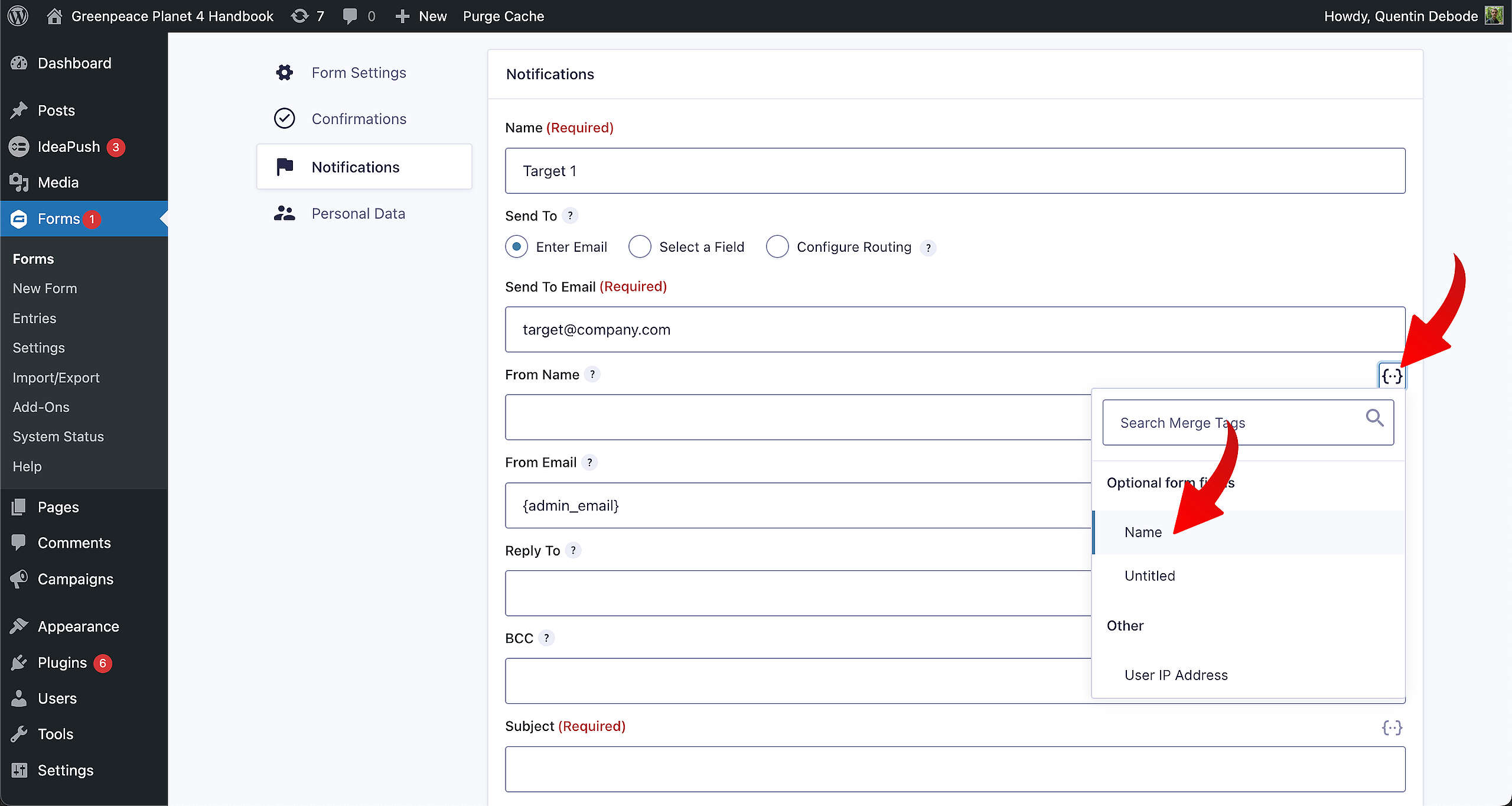Image resolution: width=1512 pixels, height=806 pixels.
Task: Open System Status in Forms submenu
Action: click(58, 437)
